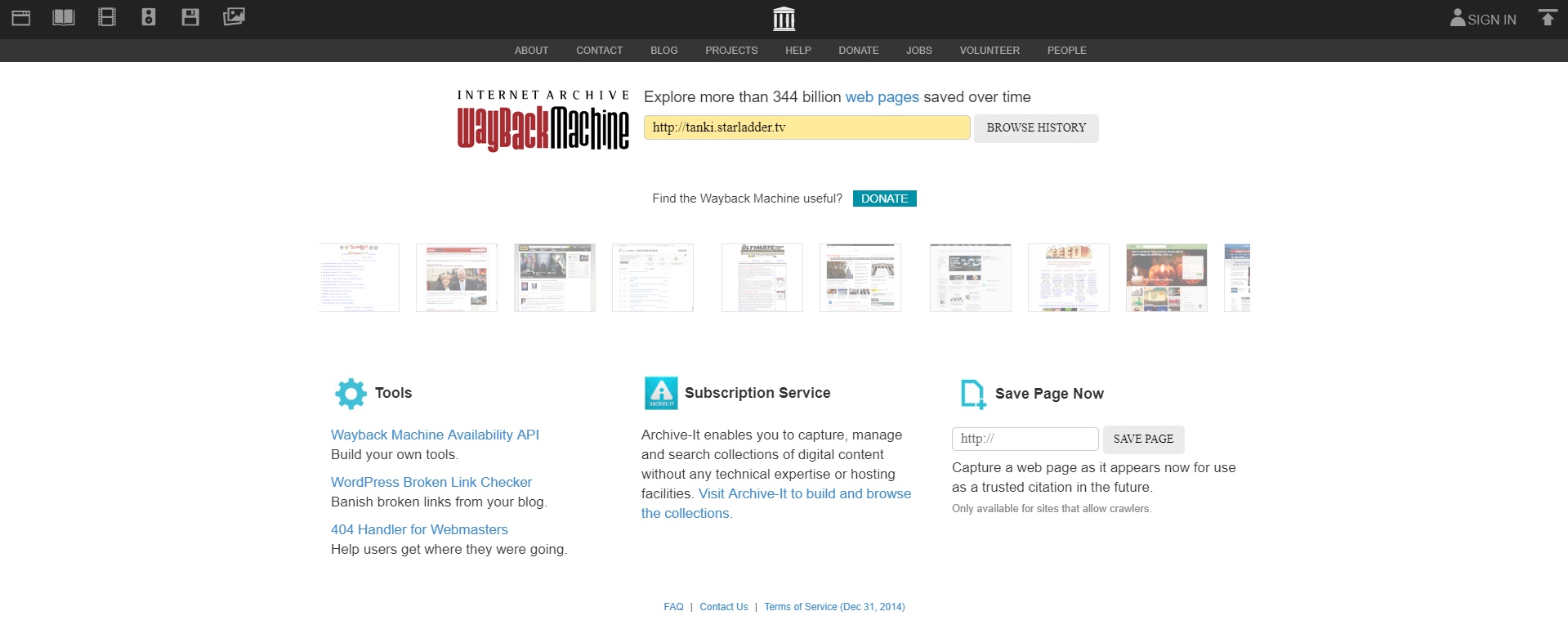Open Wayback Machine Availability API link
The image size is (1568, 629).
coord(435,435)
